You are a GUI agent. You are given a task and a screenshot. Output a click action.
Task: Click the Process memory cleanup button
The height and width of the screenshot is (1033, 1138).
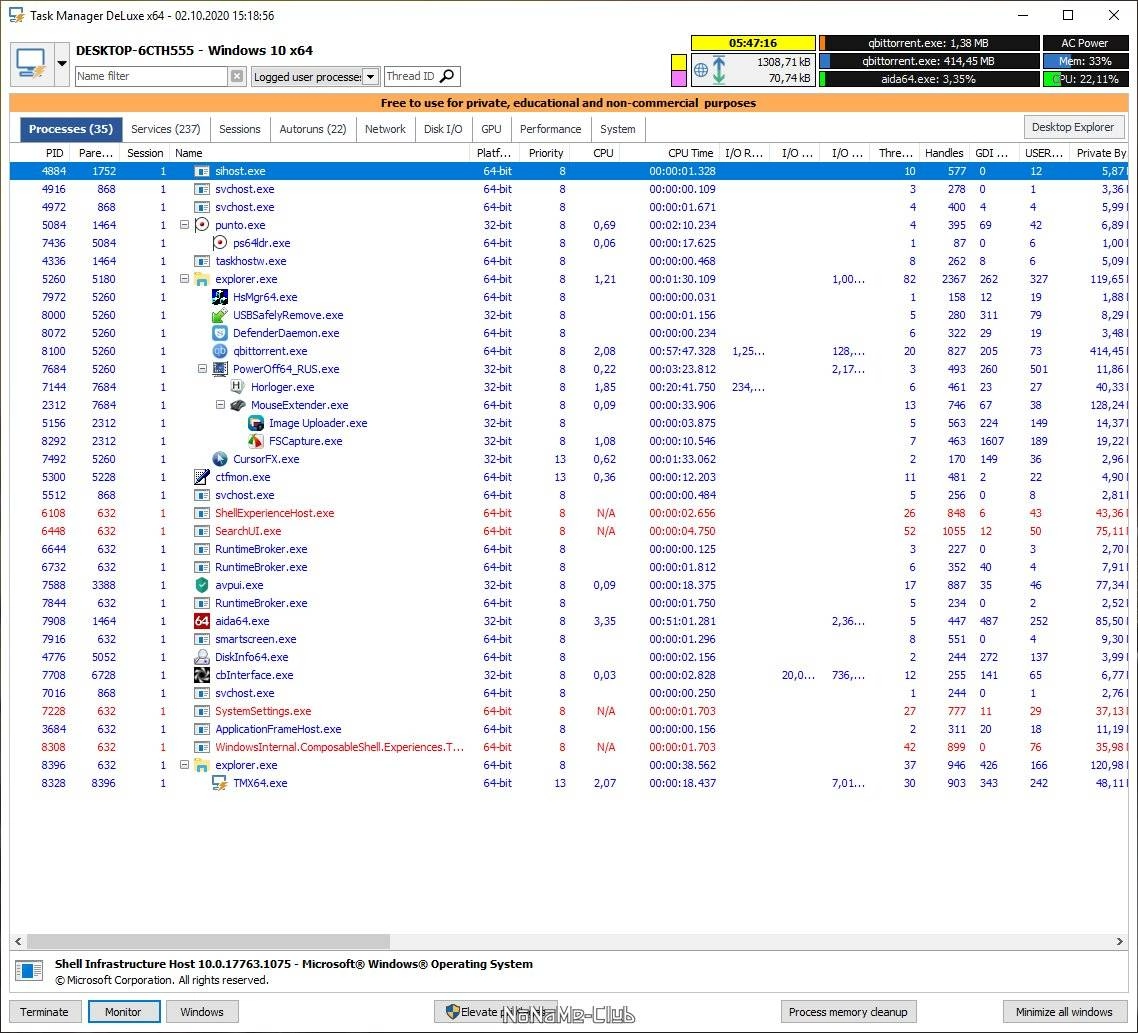coord(848,1012)
